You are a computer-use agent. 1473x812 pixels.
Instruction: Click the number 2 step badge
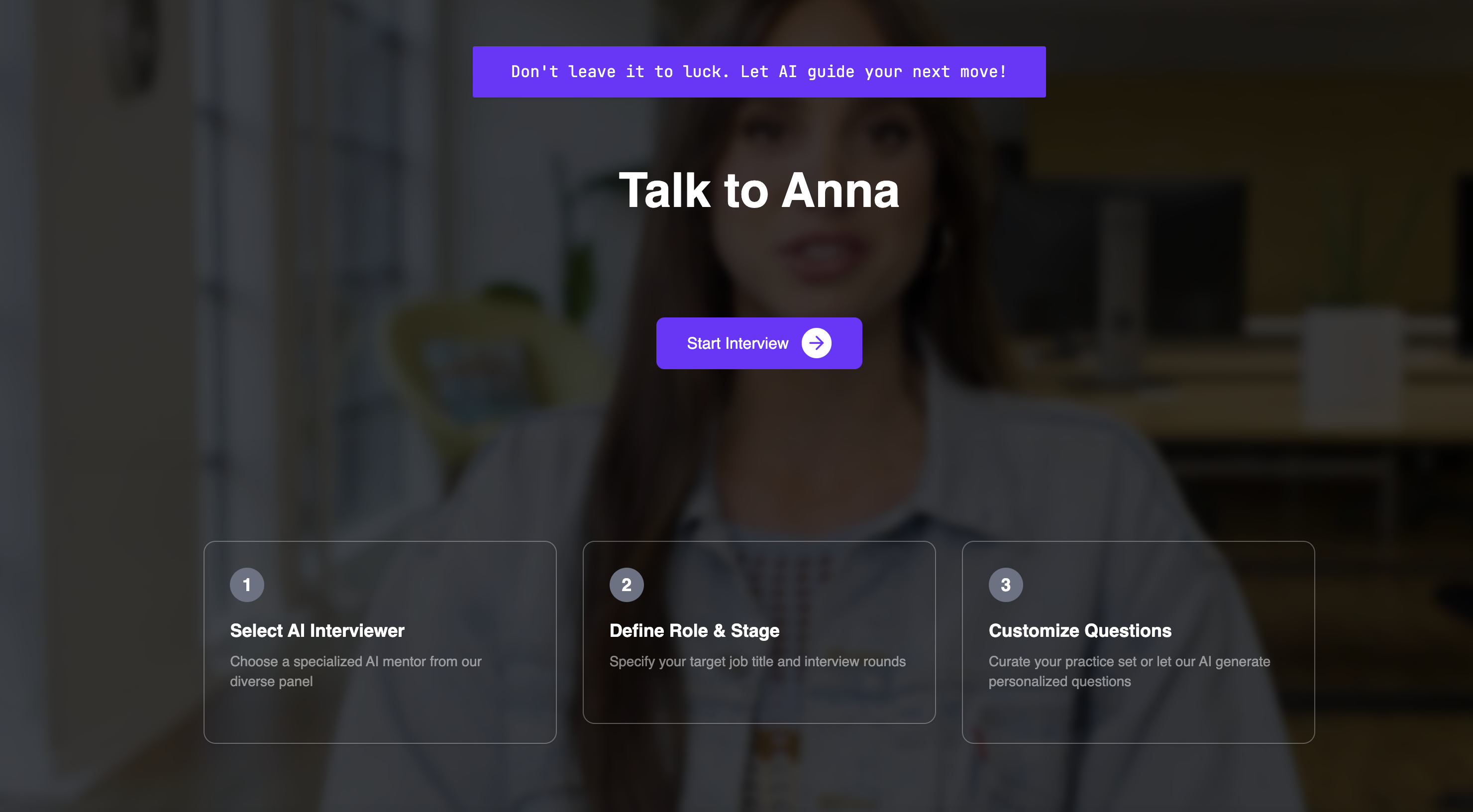click(626, 585)
